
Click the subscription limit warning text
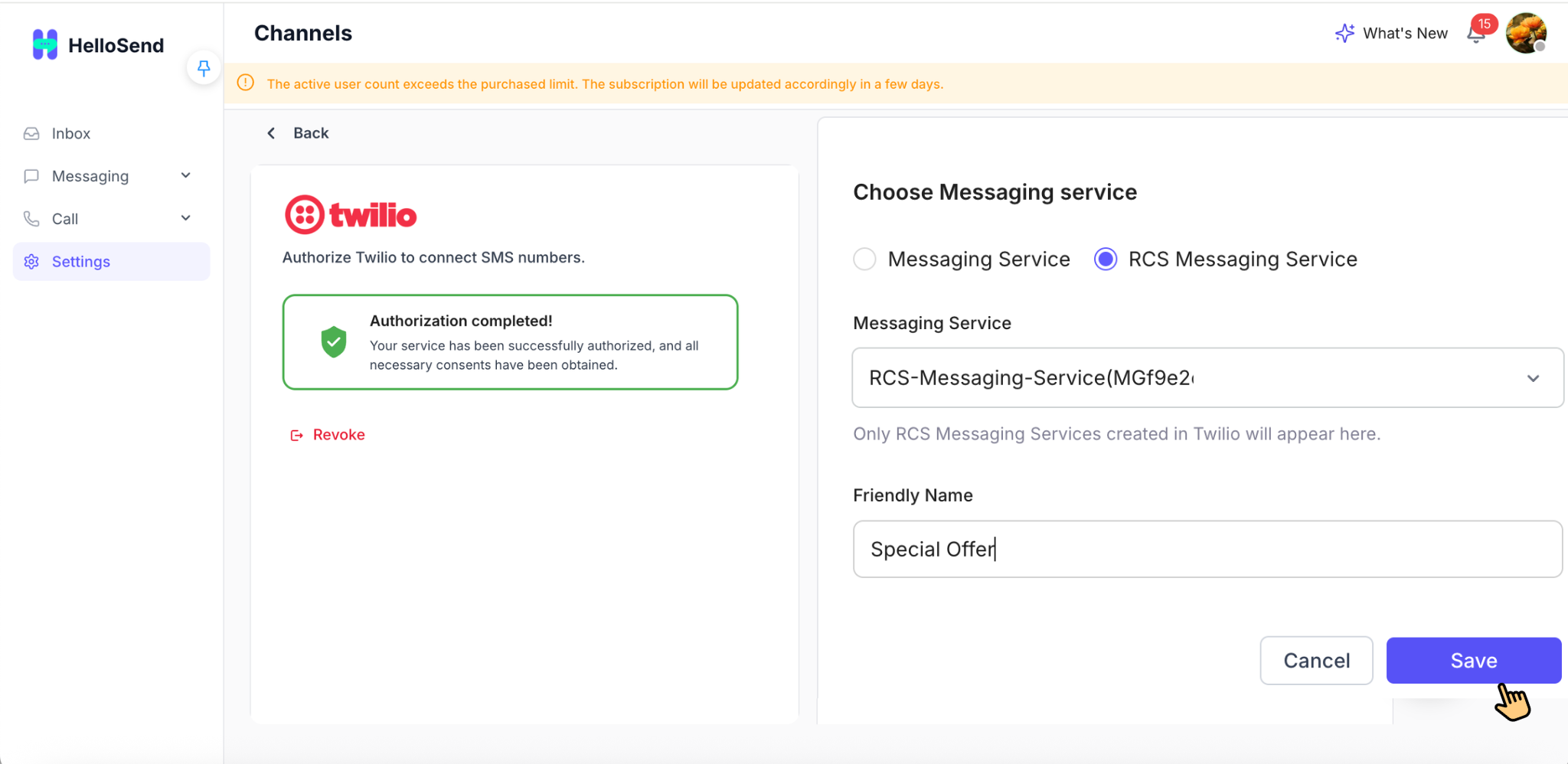[605, 83]
